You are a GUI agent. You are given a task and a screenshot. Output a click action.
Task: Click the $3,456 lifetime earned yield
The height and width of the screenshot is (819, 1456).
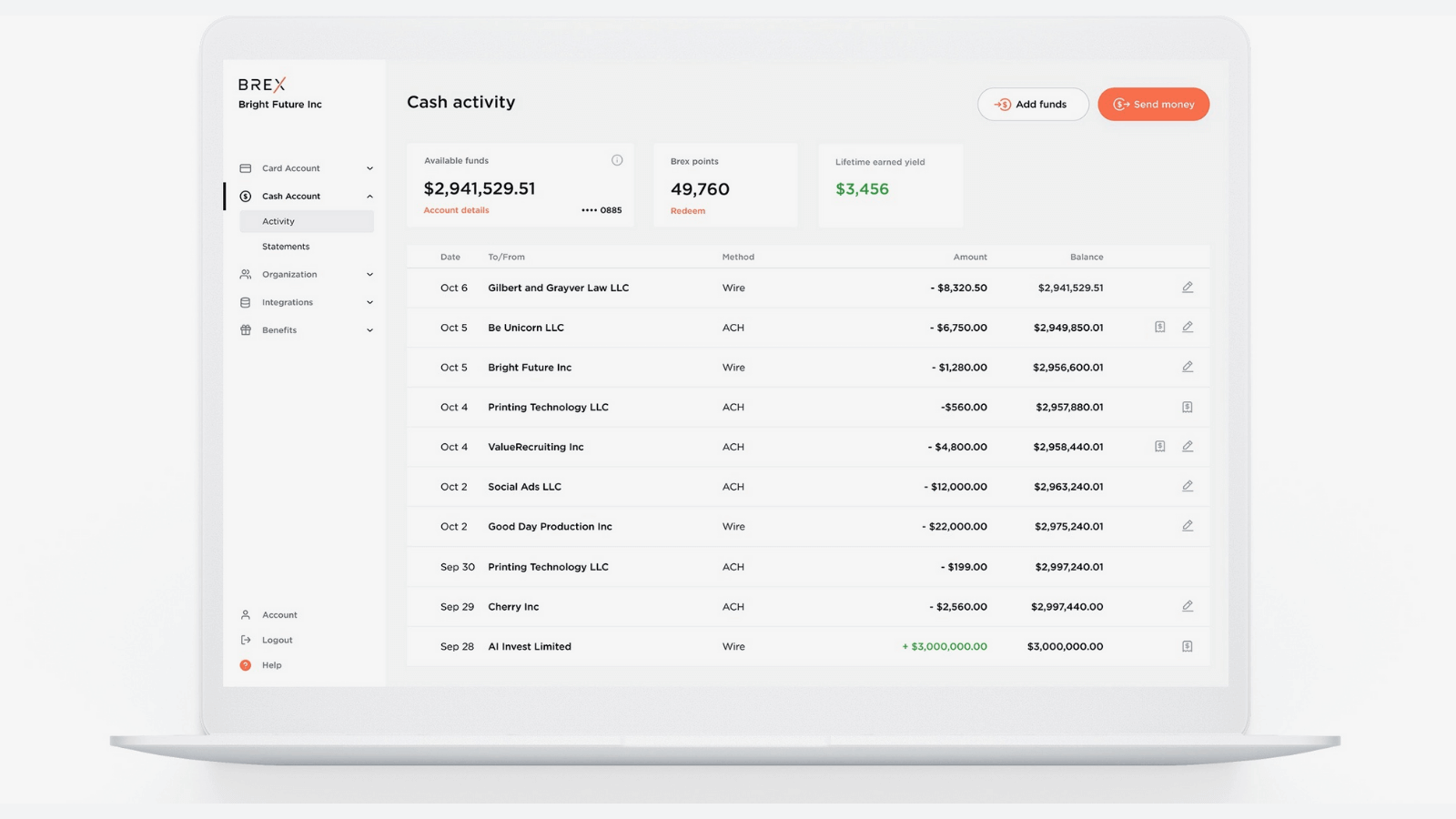(862, 189)
